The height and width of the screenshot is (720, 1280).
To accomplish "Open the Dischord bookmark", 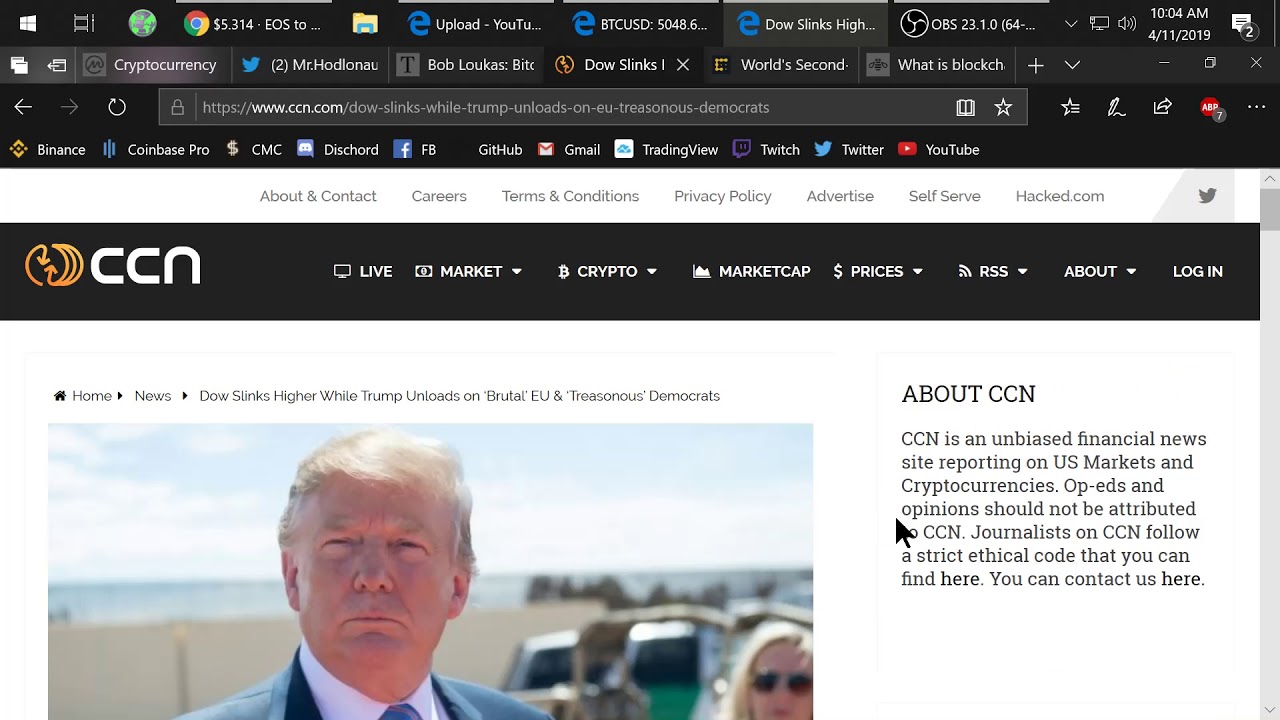I will (x=337, y=149).
